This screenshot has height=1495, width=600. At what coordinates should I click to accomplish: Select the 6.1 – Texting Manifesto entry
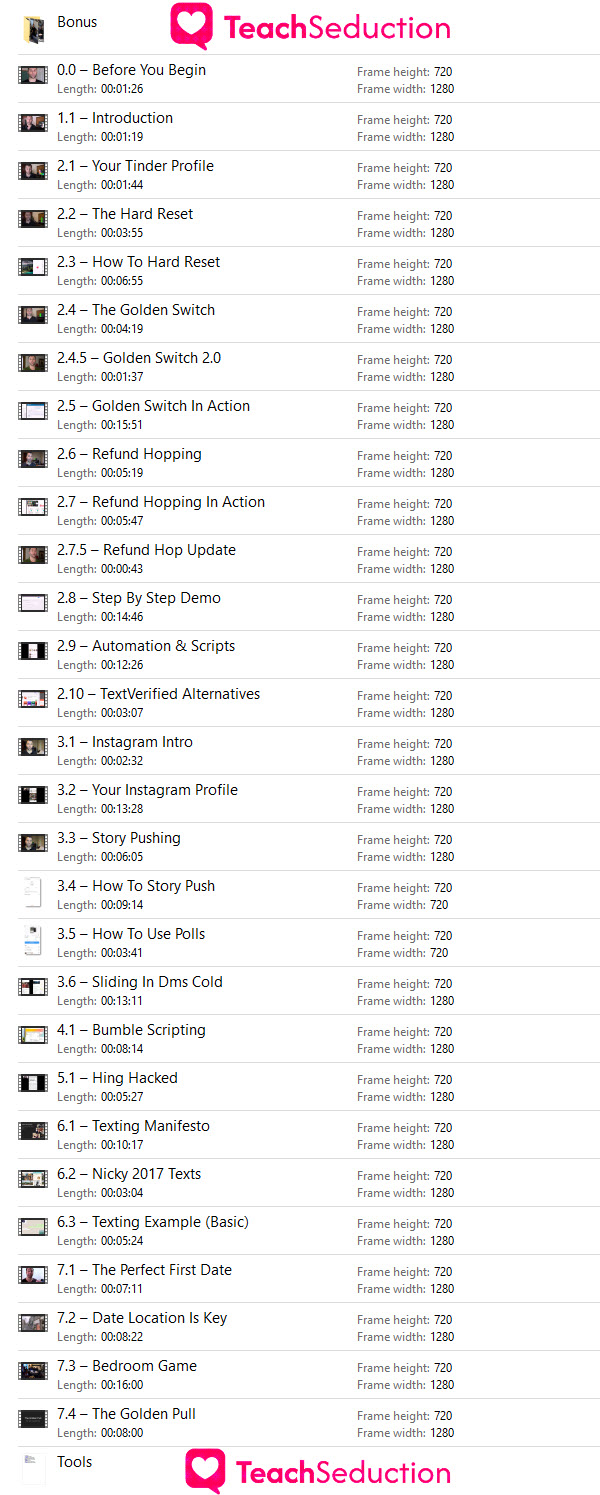(300, 1134)
